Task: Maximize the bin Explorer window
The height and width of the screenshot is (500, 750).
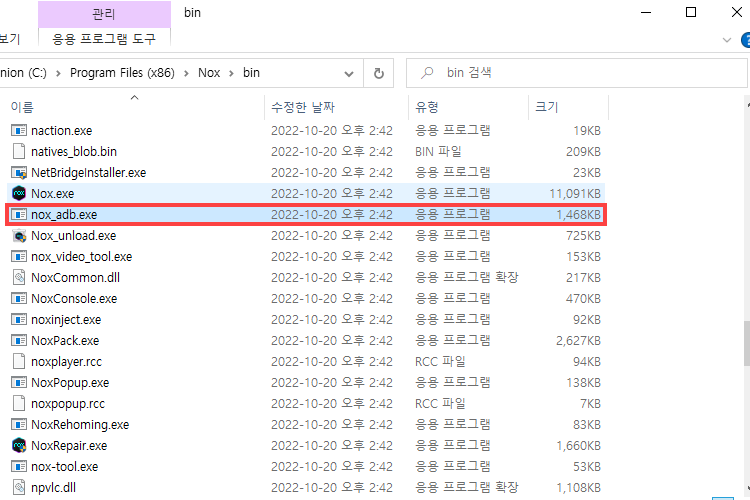Action: pos(691,12)
